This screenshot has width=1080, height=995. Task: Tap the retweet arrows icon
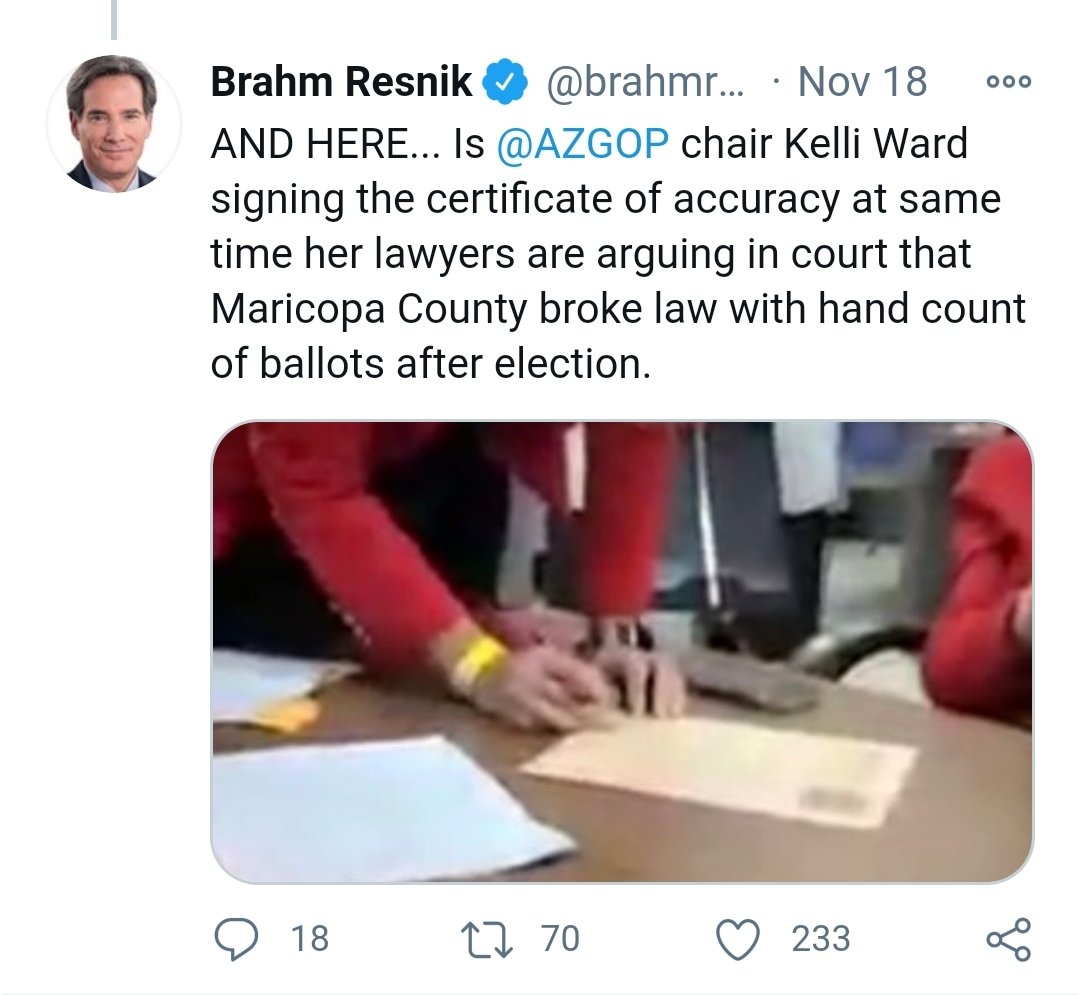point(488,939)
